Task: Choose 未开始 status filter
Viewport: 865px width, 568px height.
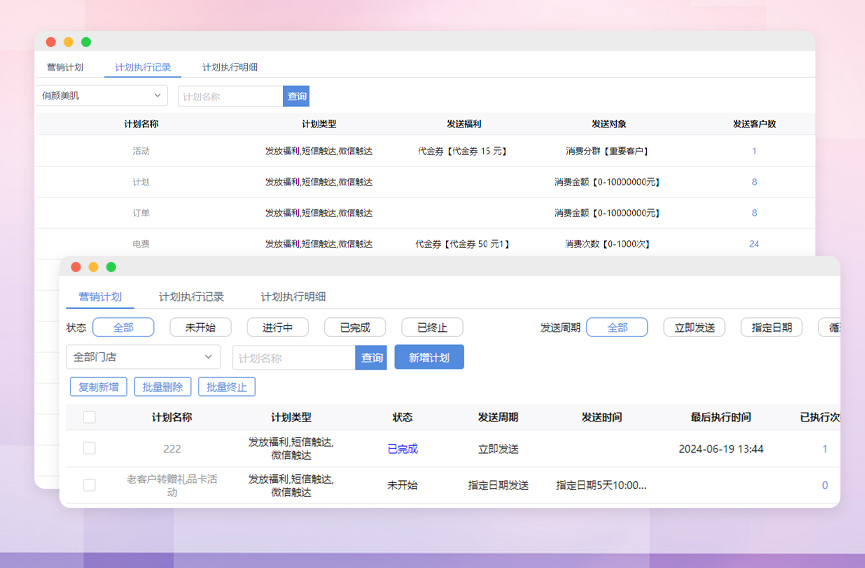Action: 200,327
